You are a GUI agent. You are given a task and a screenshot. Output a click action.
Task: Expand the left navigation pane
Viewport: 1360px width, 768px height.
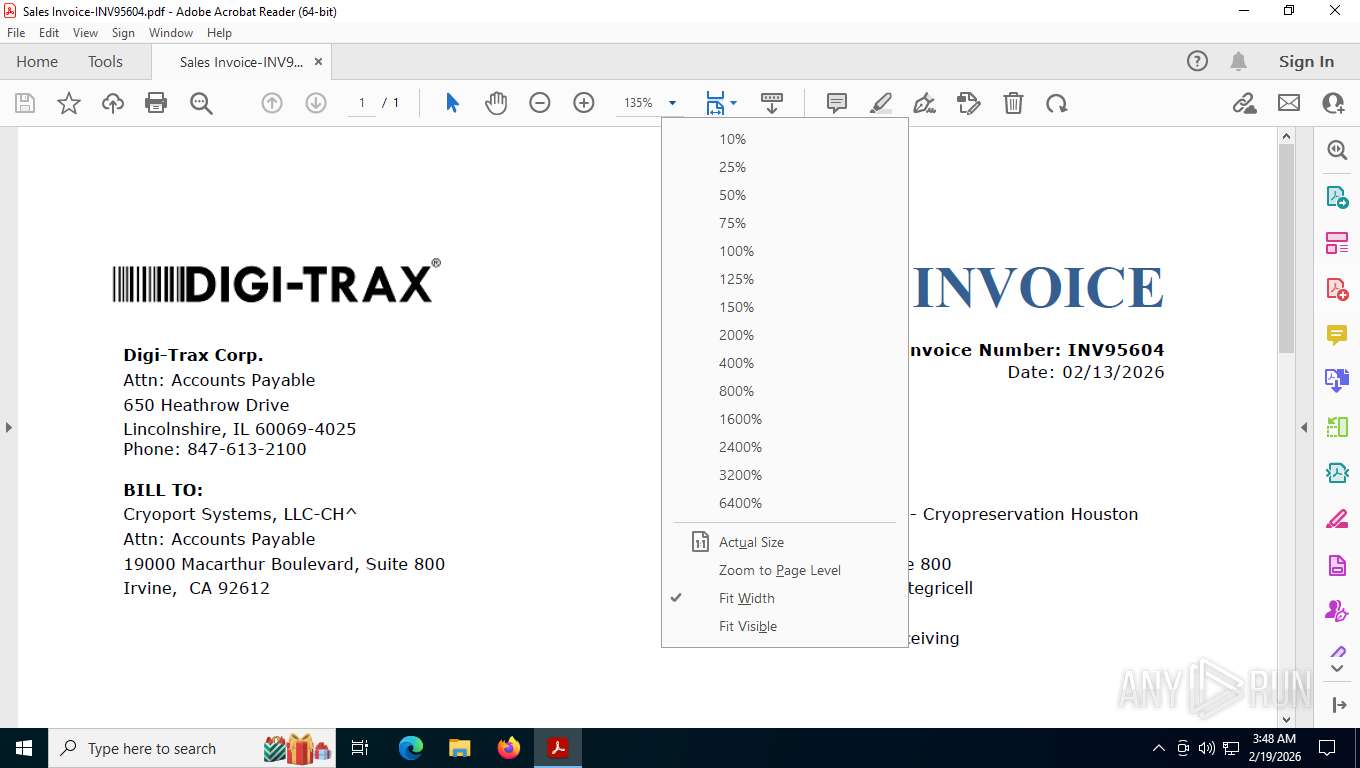pyautogui.click(x=8, y=427)
